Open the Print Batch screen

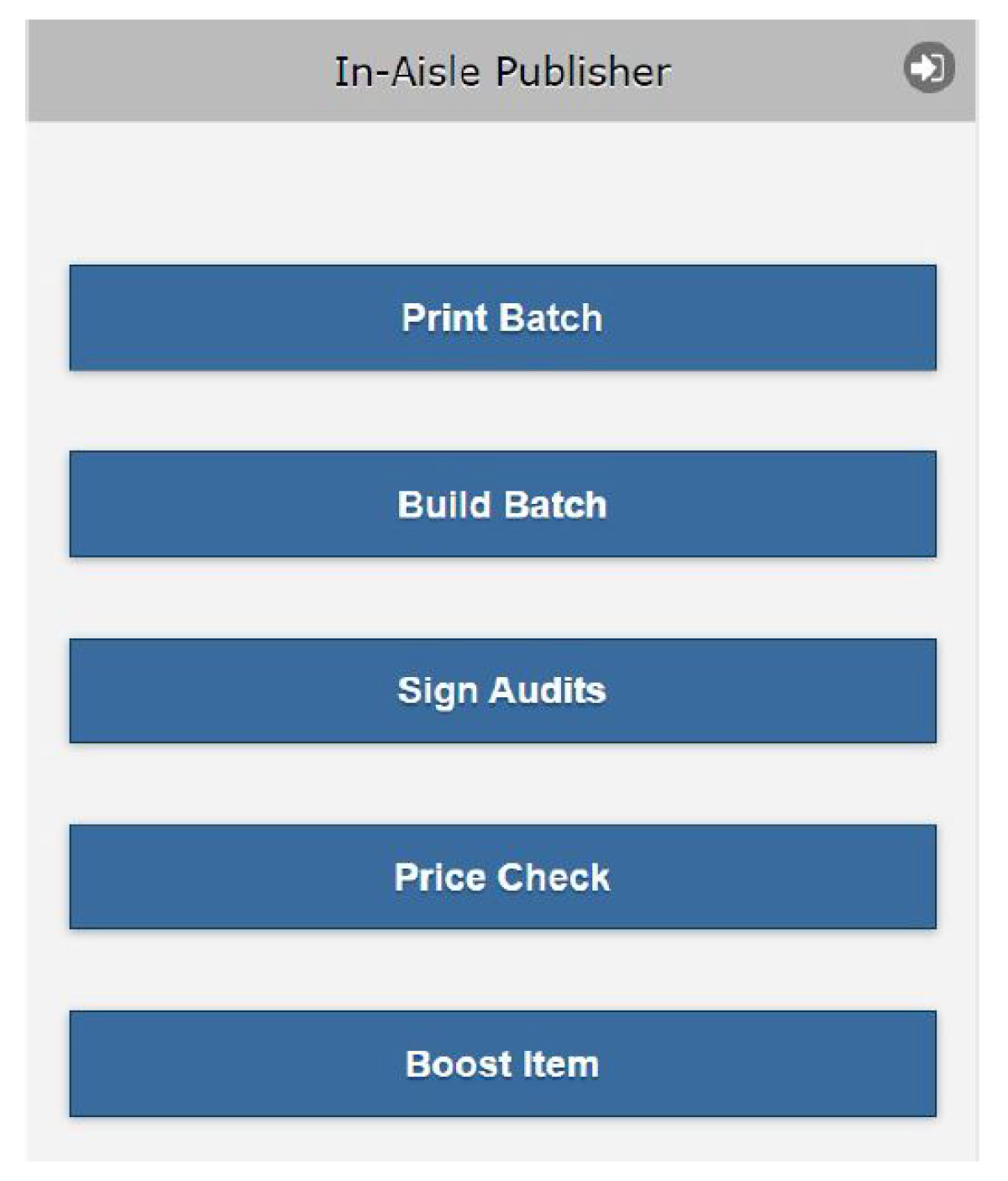(x=502, y=318)
